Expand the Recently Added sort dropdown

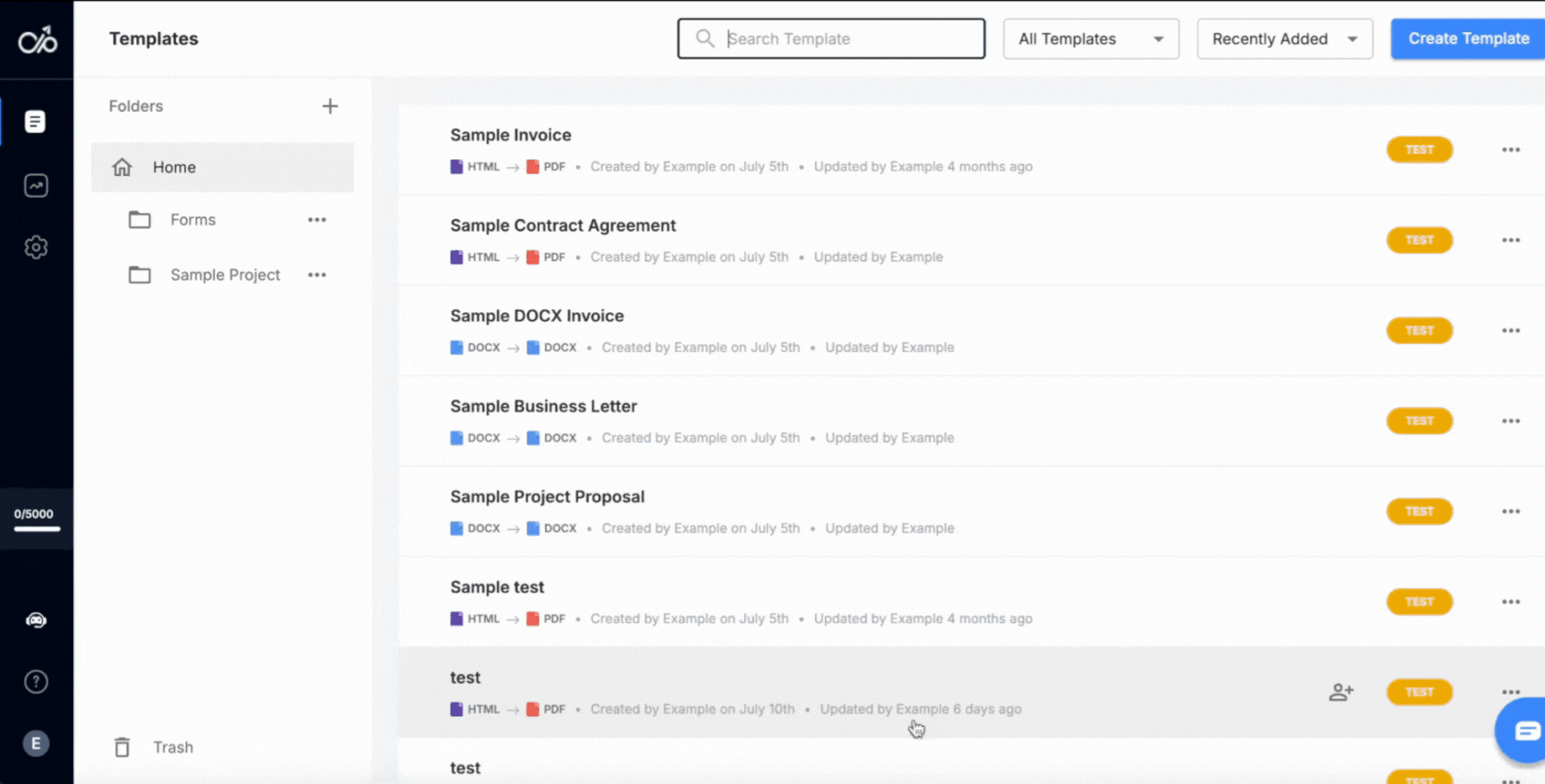point(1284,39)
